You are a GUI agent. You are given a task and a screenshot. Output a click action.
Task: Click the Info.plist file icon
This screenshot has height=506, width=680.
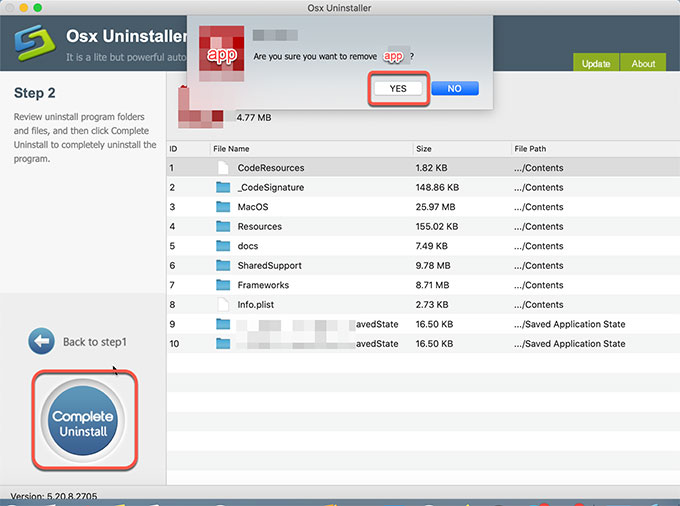tap(223, 304)
